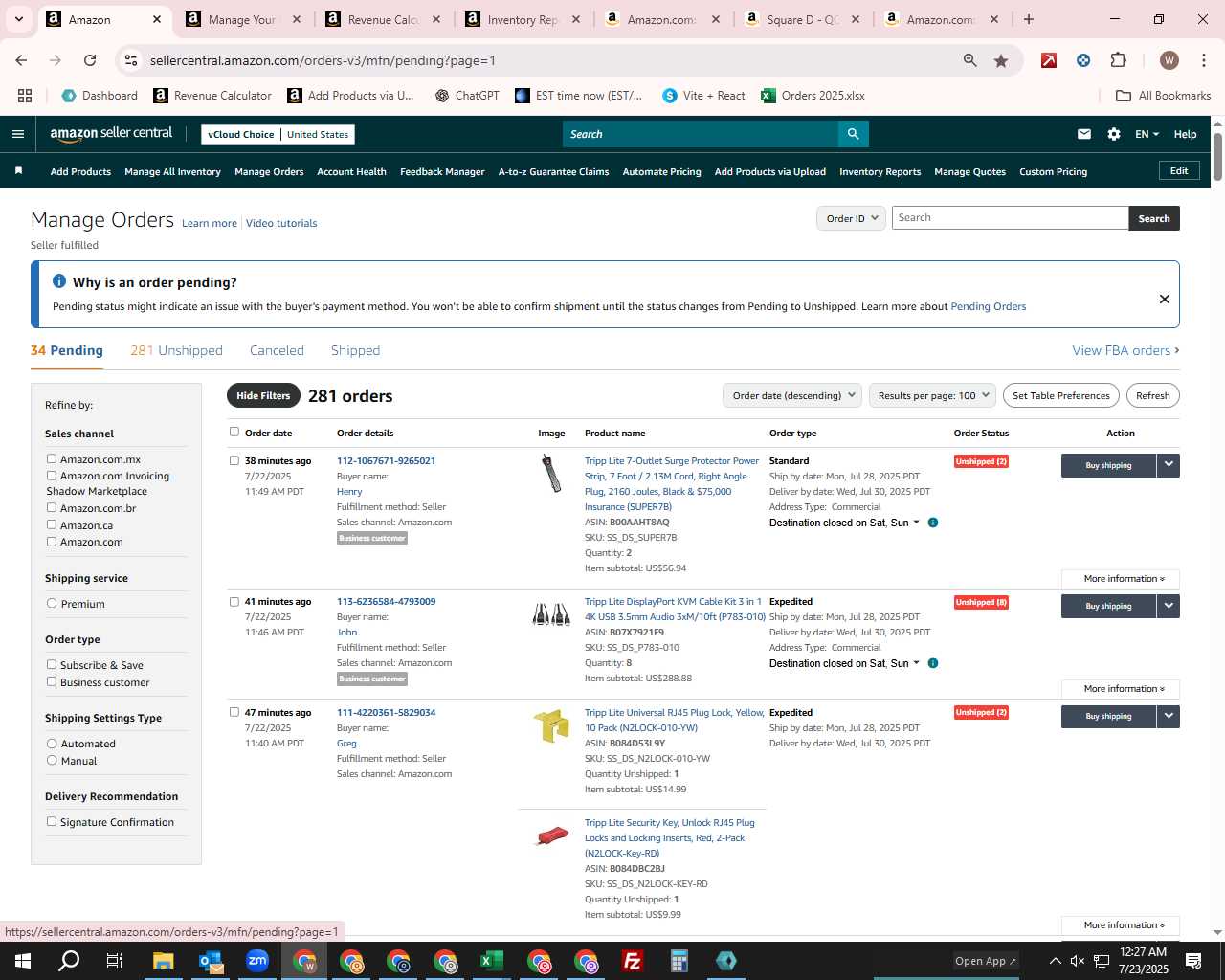Open the Chrome extensions puzzle icon
This screenshot has width=1225, height=980.
click(1118, 60)
